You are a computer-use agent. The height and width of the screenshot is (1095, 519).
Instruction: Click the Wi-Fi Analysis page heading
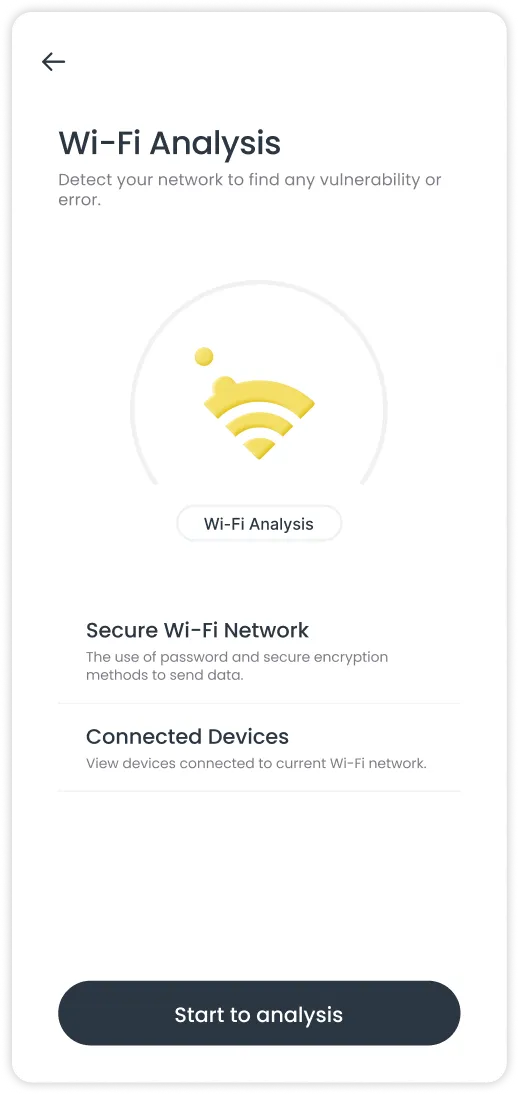pos(169,142)
